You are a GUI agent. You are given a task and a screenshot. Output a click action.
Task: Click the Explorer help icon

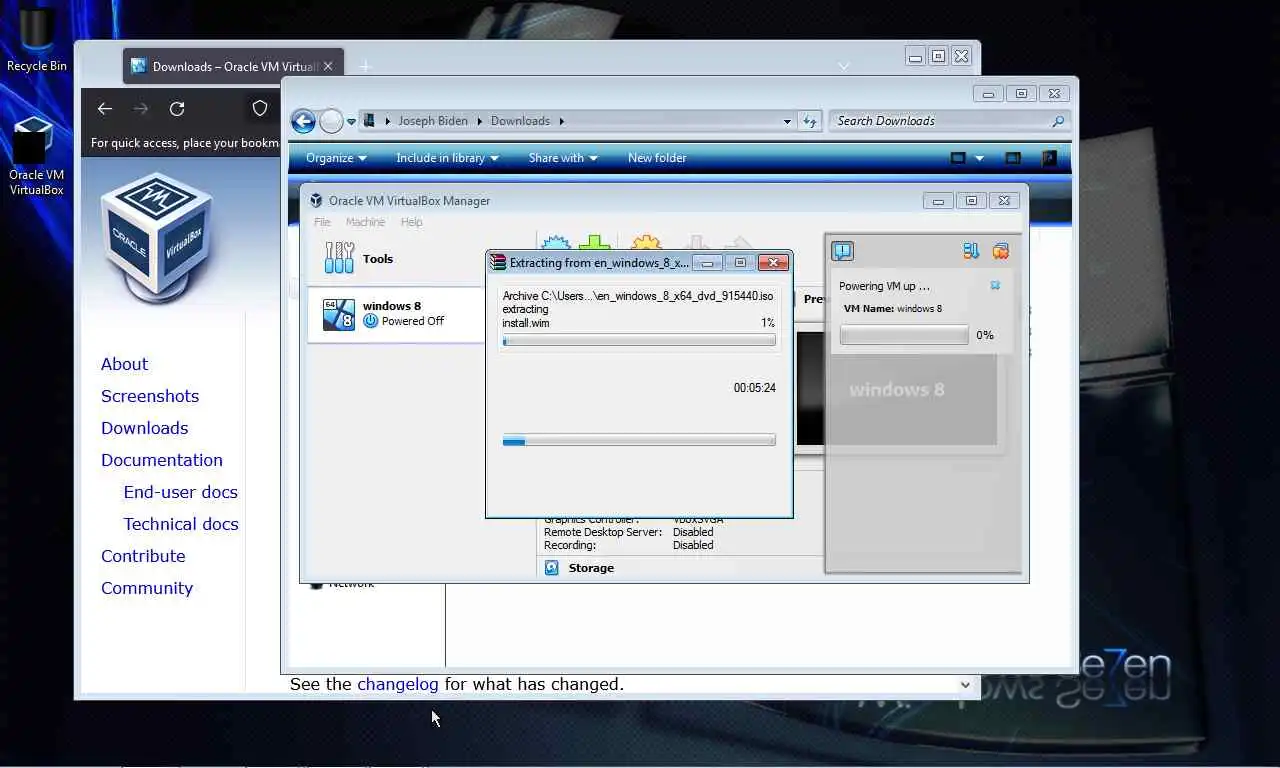(x=1049, y=158)
